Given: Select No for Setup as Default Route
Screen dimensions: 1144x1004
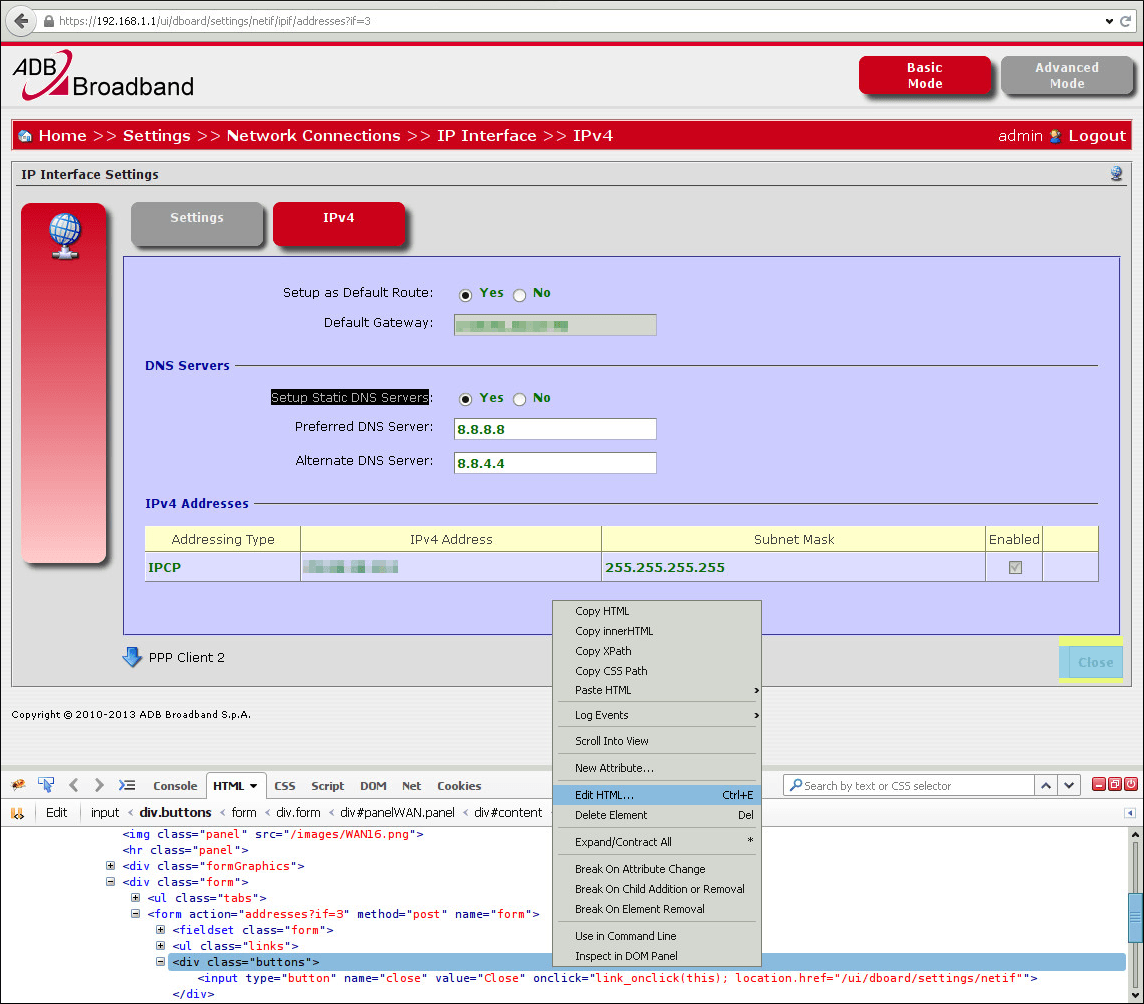Looking at the screenshot, I should 519,295.
